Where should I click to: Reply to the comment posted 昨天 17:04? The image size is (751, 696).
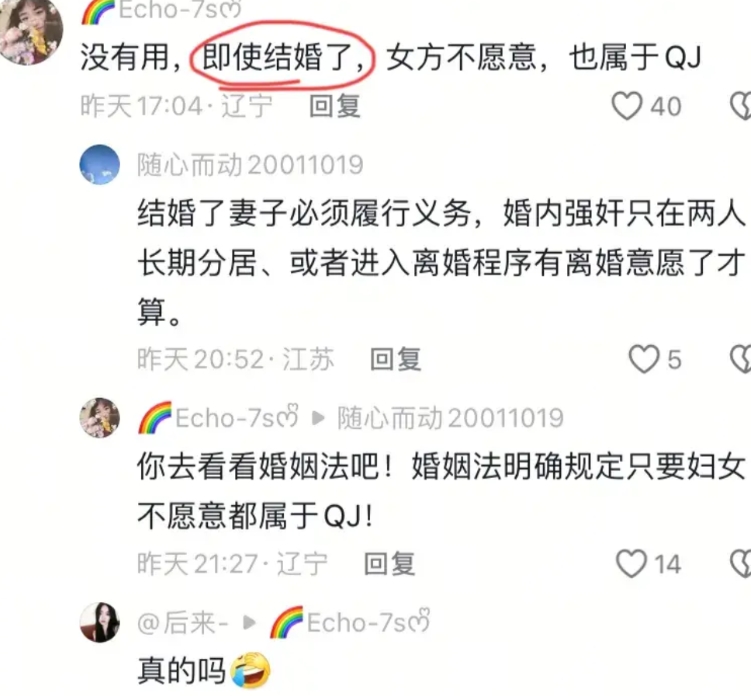[x=334, y=106]
